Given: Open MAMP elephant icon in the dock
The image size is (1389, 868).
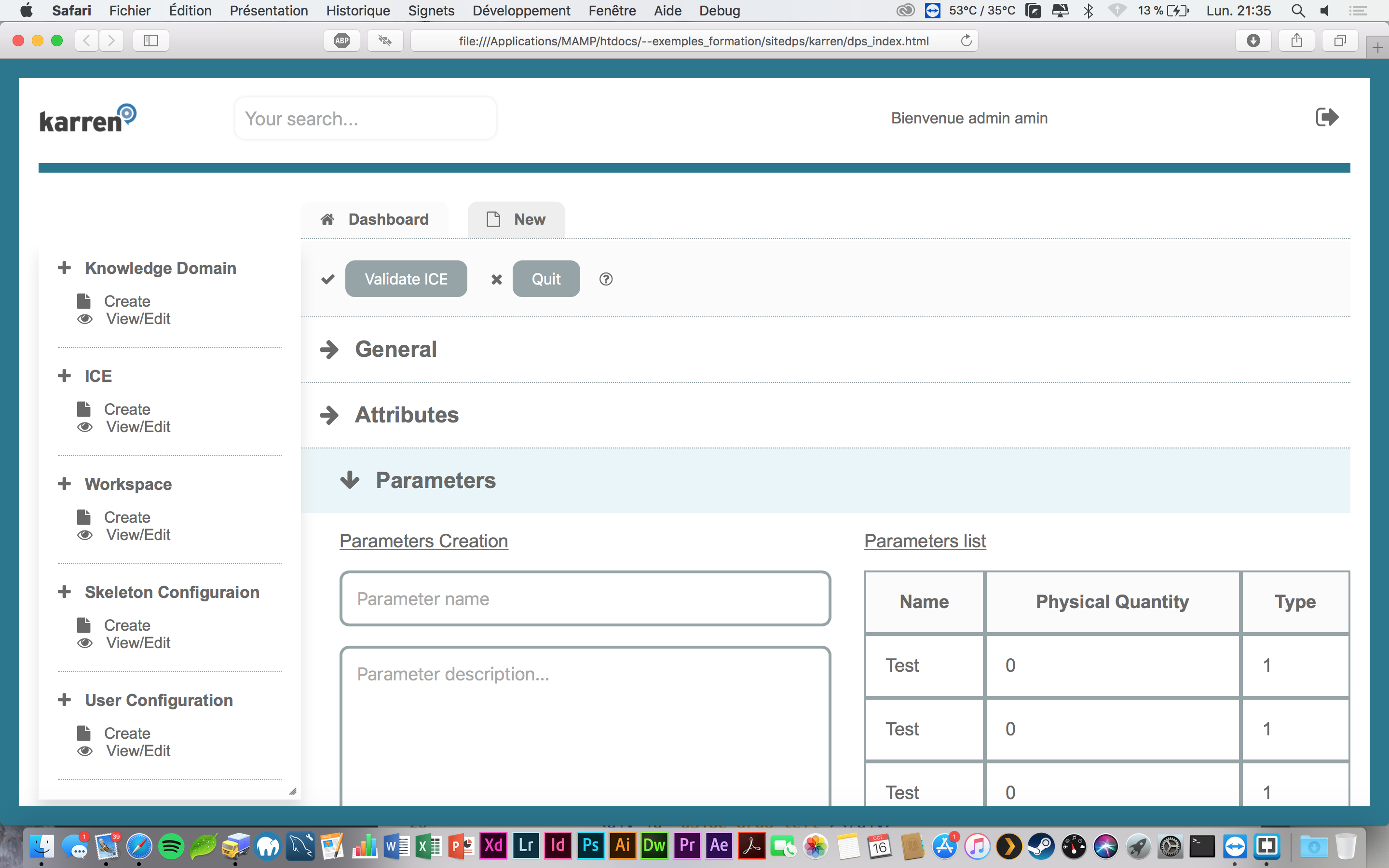Looking at the screenshot, I should [268, 846].
